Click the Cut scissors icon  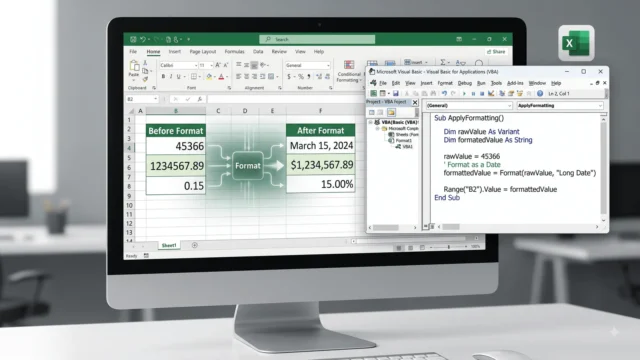[145, 63]
